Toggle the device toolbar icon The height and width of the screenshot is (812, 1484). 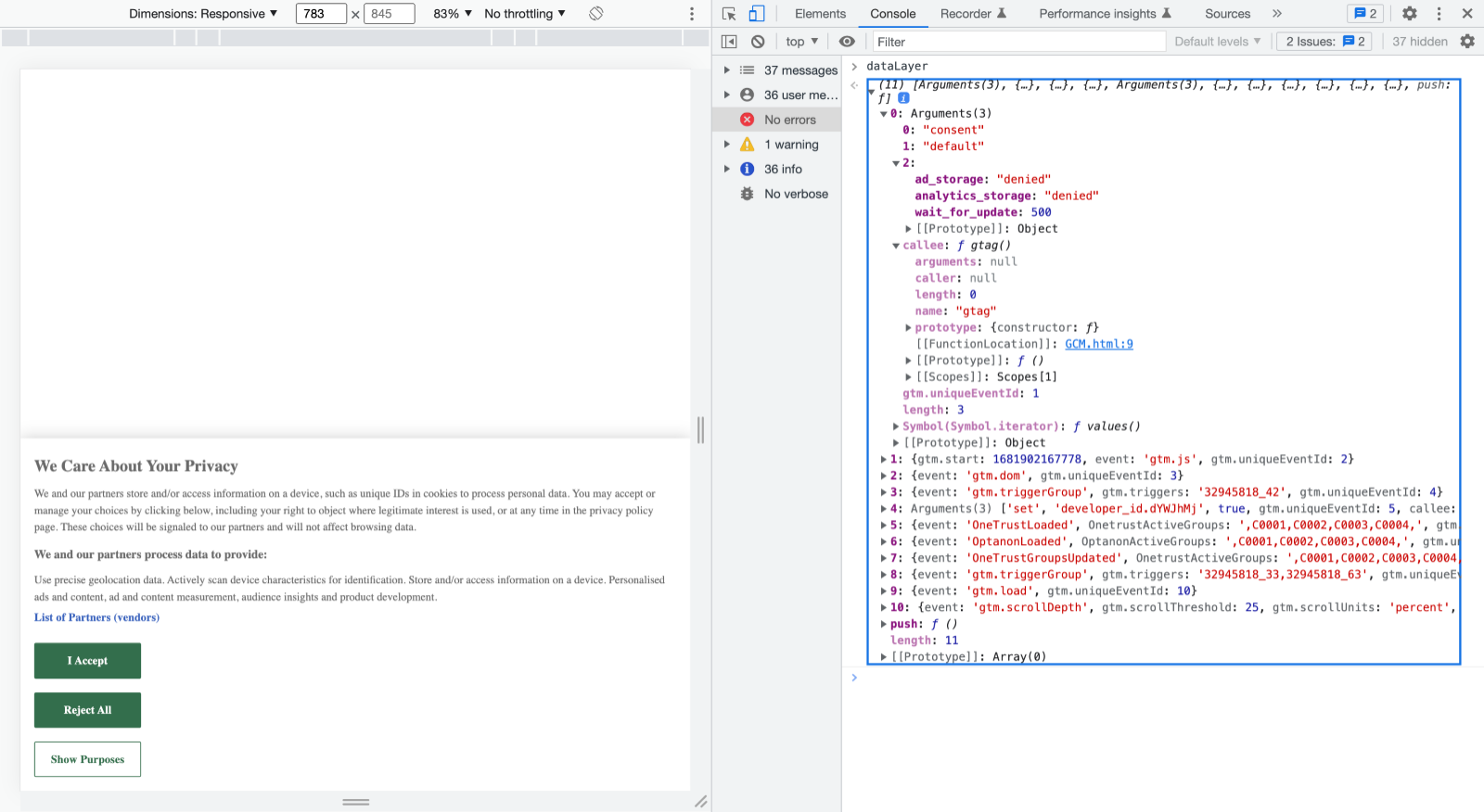757,14
